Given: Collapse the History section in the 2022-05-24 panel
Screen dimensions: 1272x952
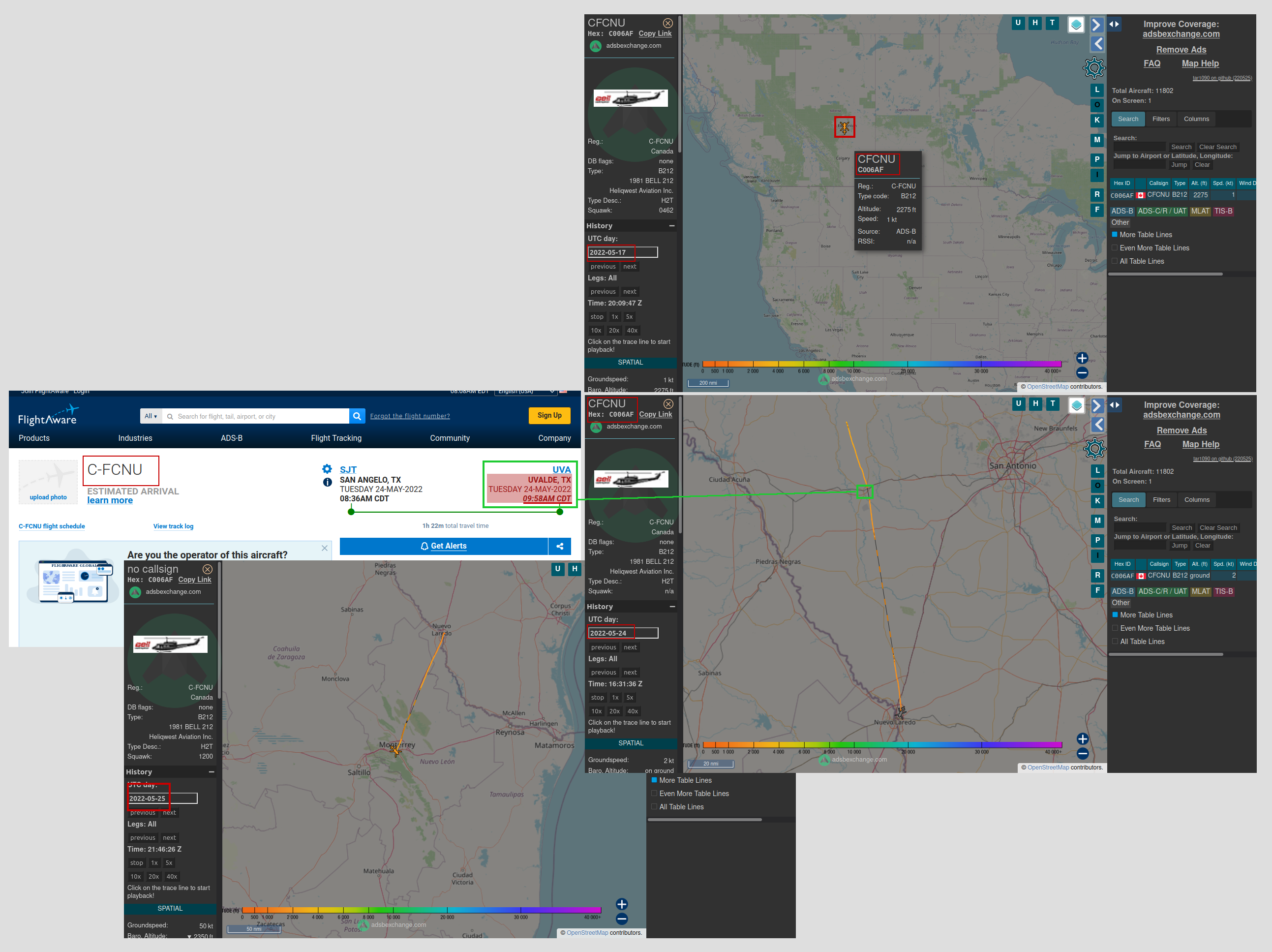Looking at the screenshot, I should click(x=672, y=607).
